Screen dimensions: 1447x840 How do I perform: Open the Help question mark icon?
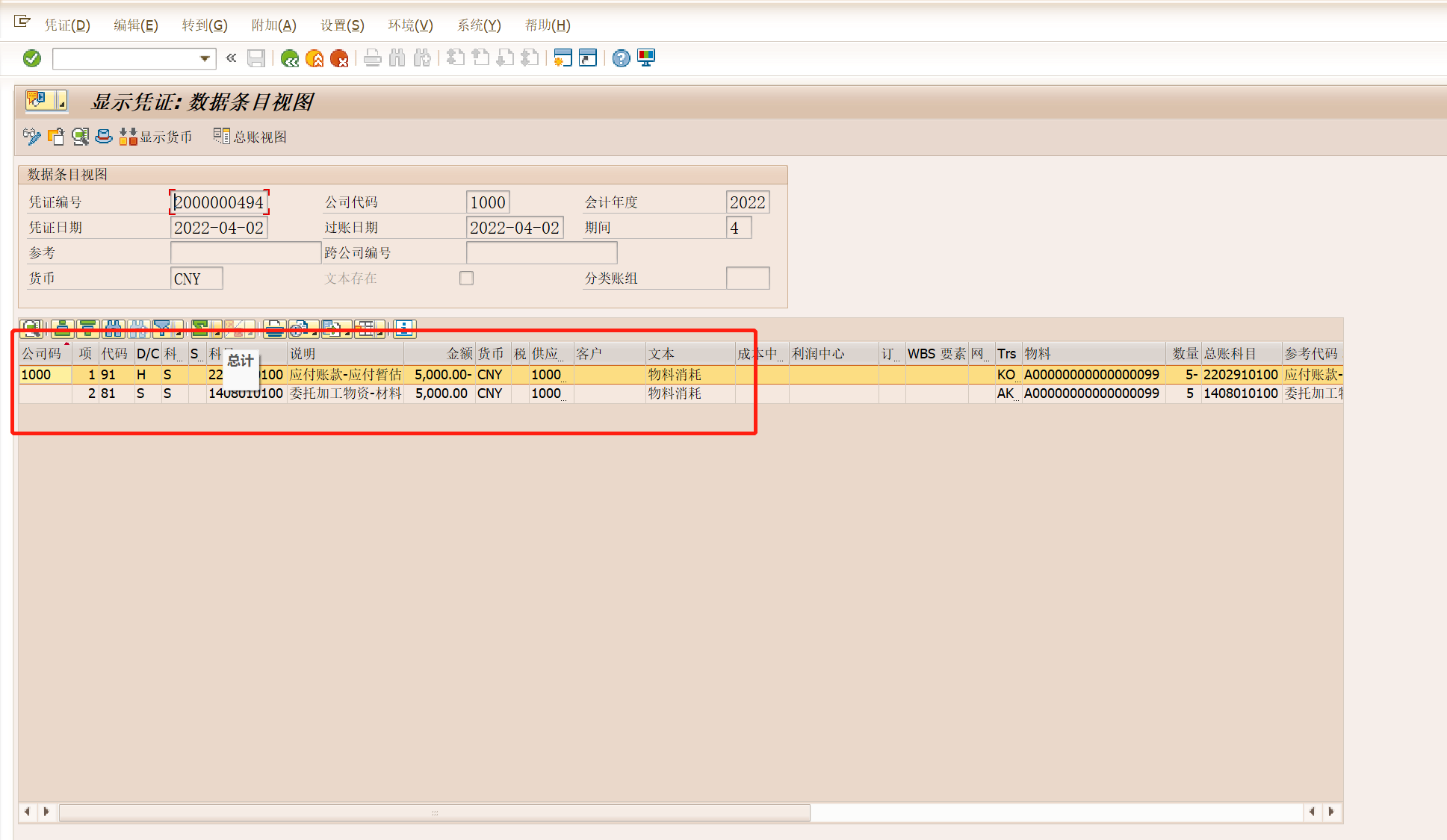point(621,58)
